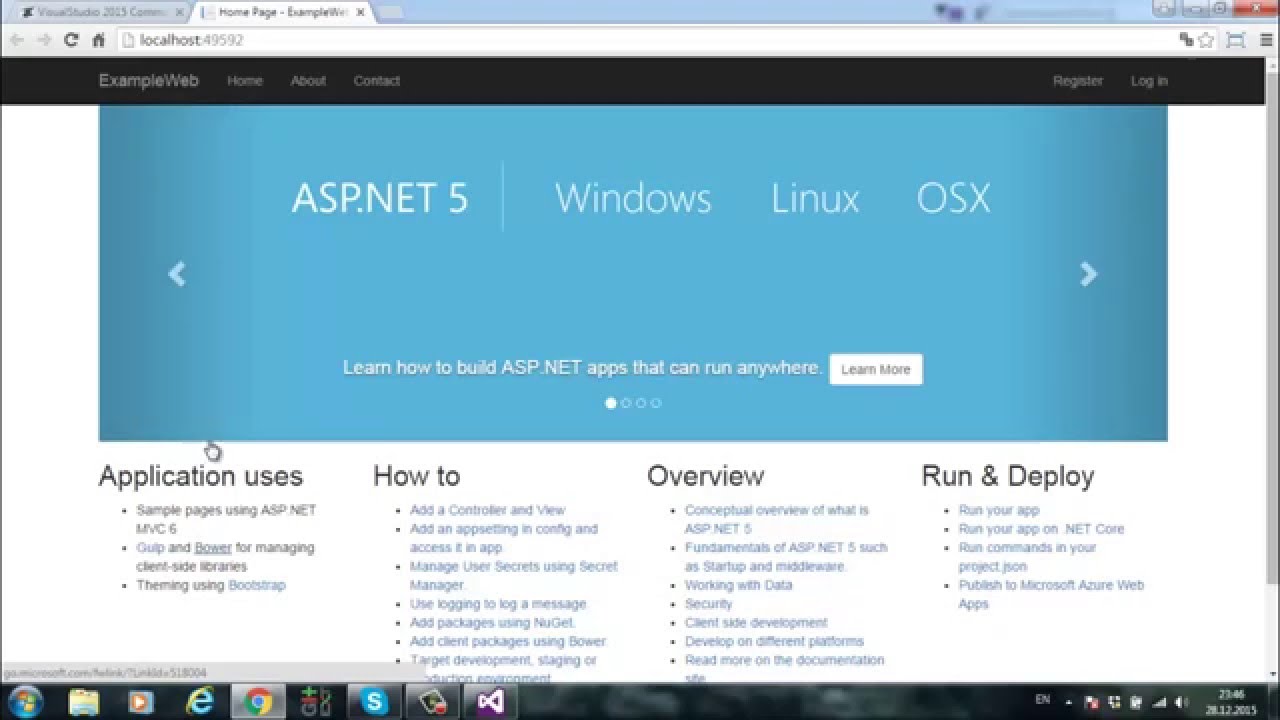
Task: Click the network signal icon in the tray
Action: point(1160,702)
